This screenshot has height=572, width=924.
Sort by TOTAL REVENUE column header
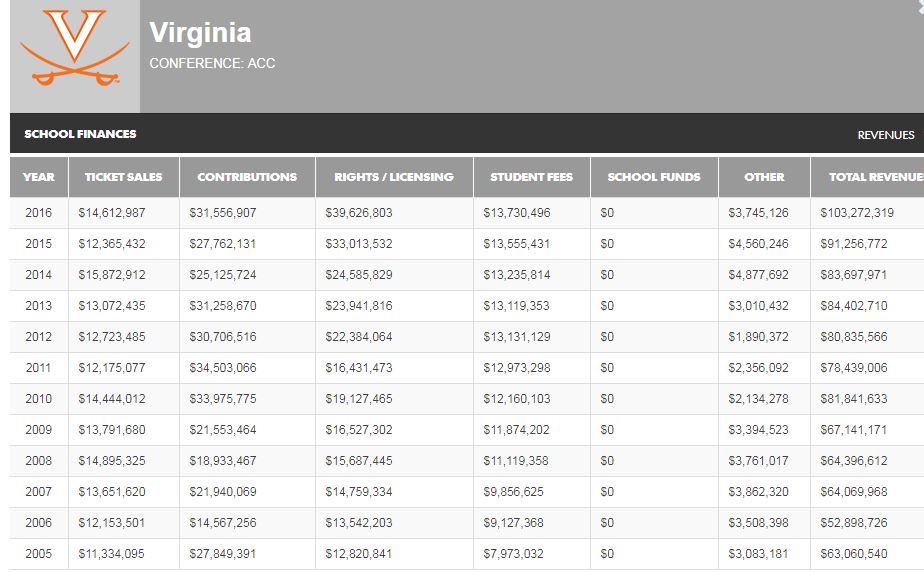(x=867, y=177)
